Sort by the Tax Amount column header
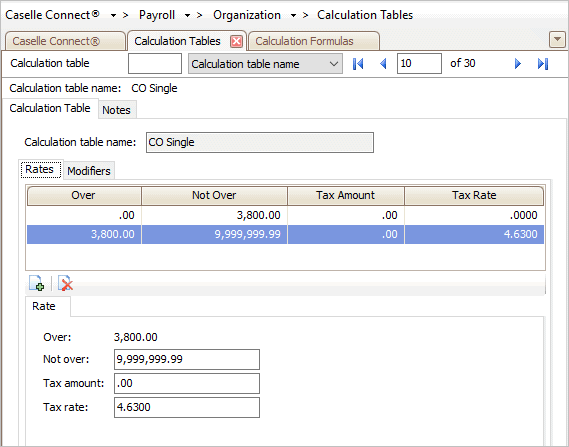Screen dimensions: 569x447 pos(345,196)
